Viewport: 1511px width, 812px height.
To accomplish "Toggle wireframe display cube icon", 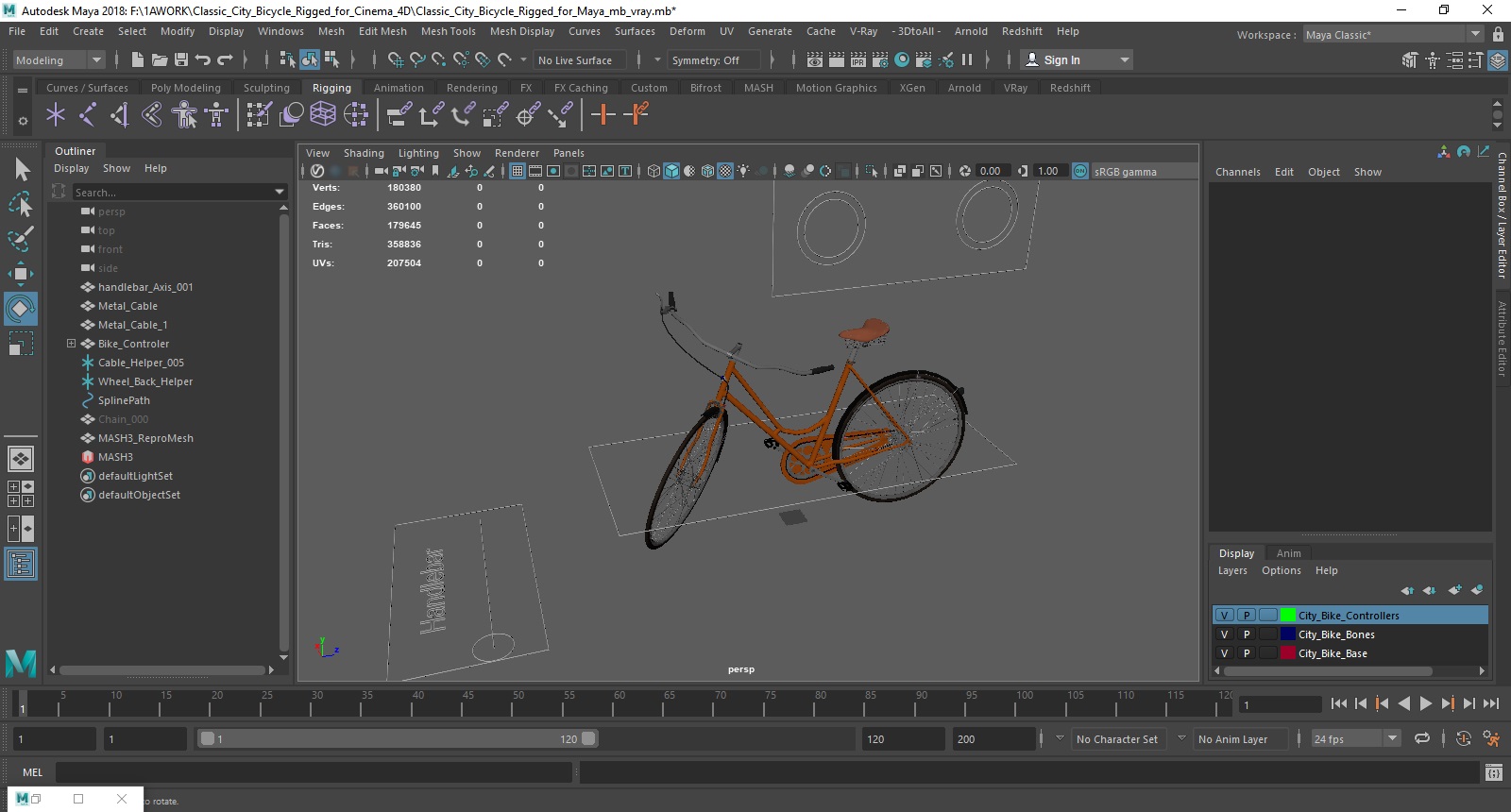I will click(x=654, y=171).
